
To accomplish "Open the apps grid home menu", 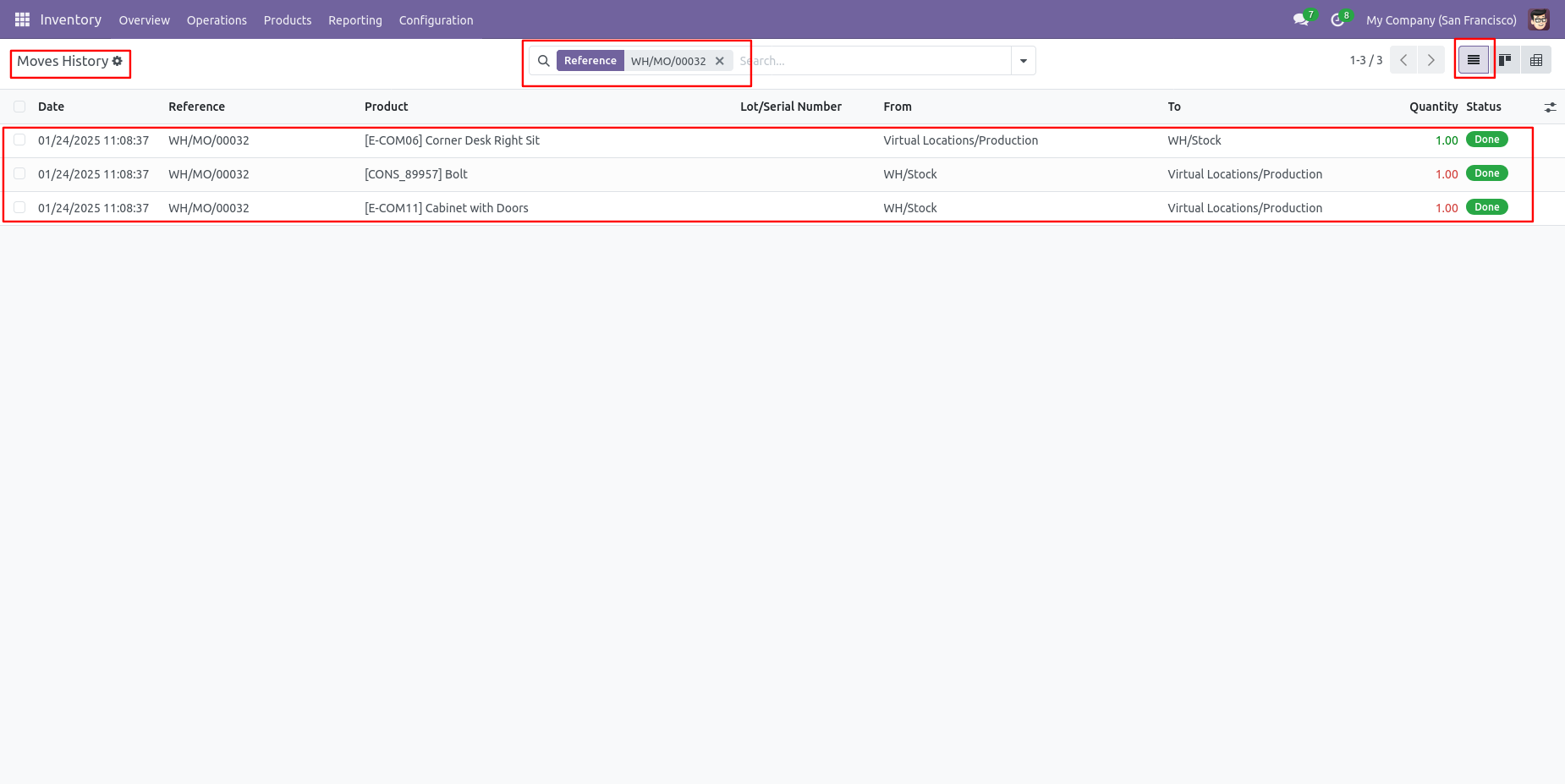I will click(x=22, y=19).
